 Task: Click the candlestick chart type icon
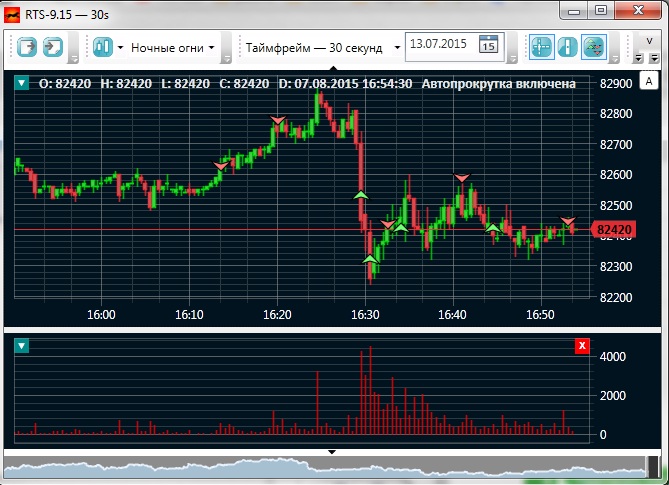[x=103, y=47]
